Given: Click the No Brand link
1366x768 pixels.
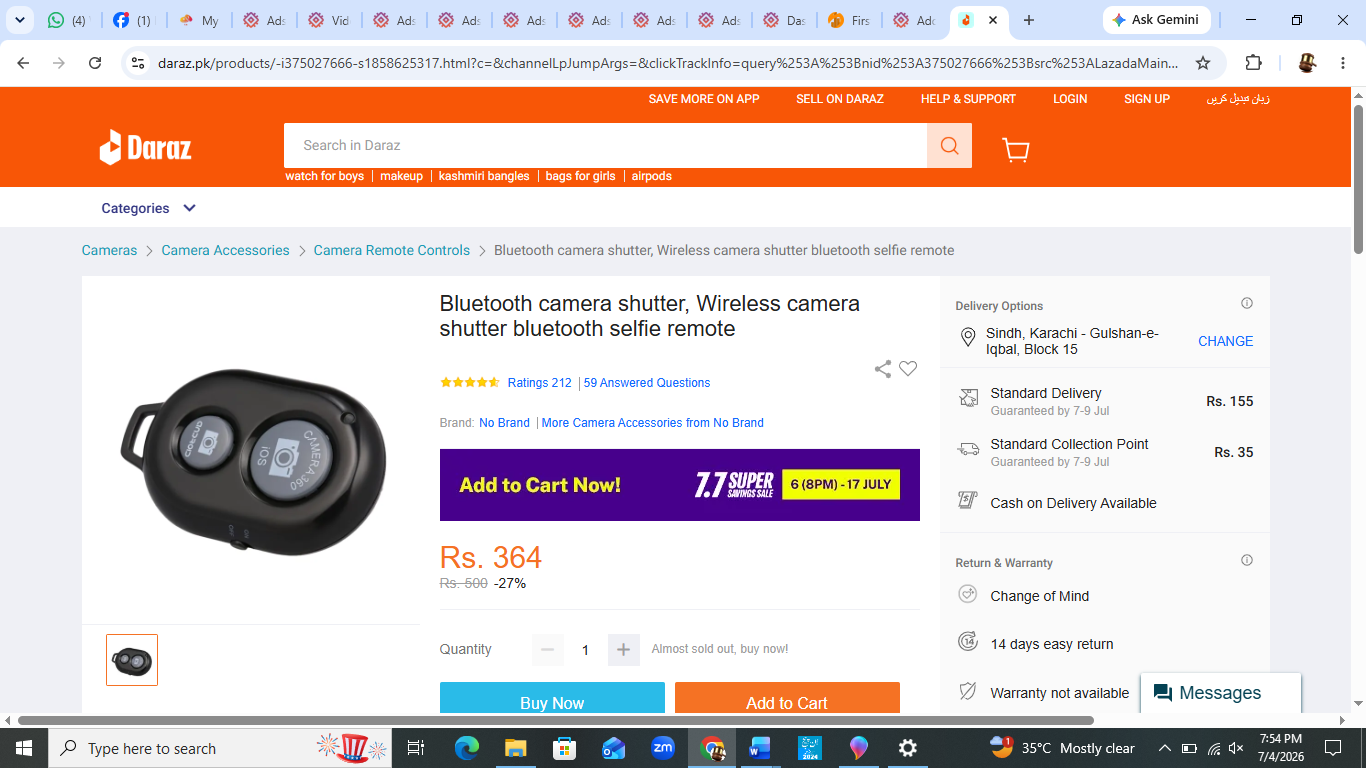Looking at the screenshot, I should click(x=504, y=423).
